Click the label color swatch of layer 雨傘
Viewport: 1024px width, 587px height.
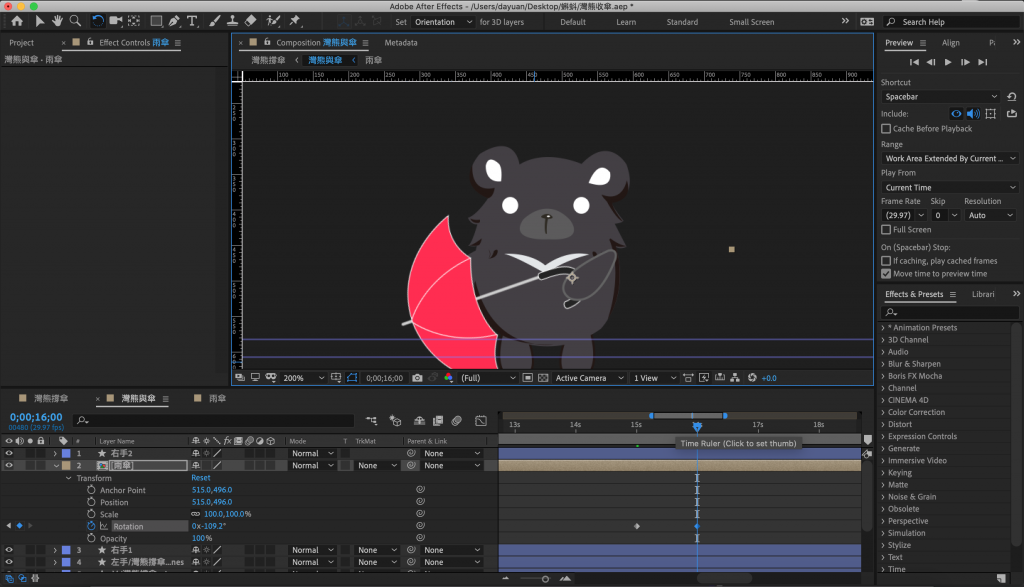point(66,466)
